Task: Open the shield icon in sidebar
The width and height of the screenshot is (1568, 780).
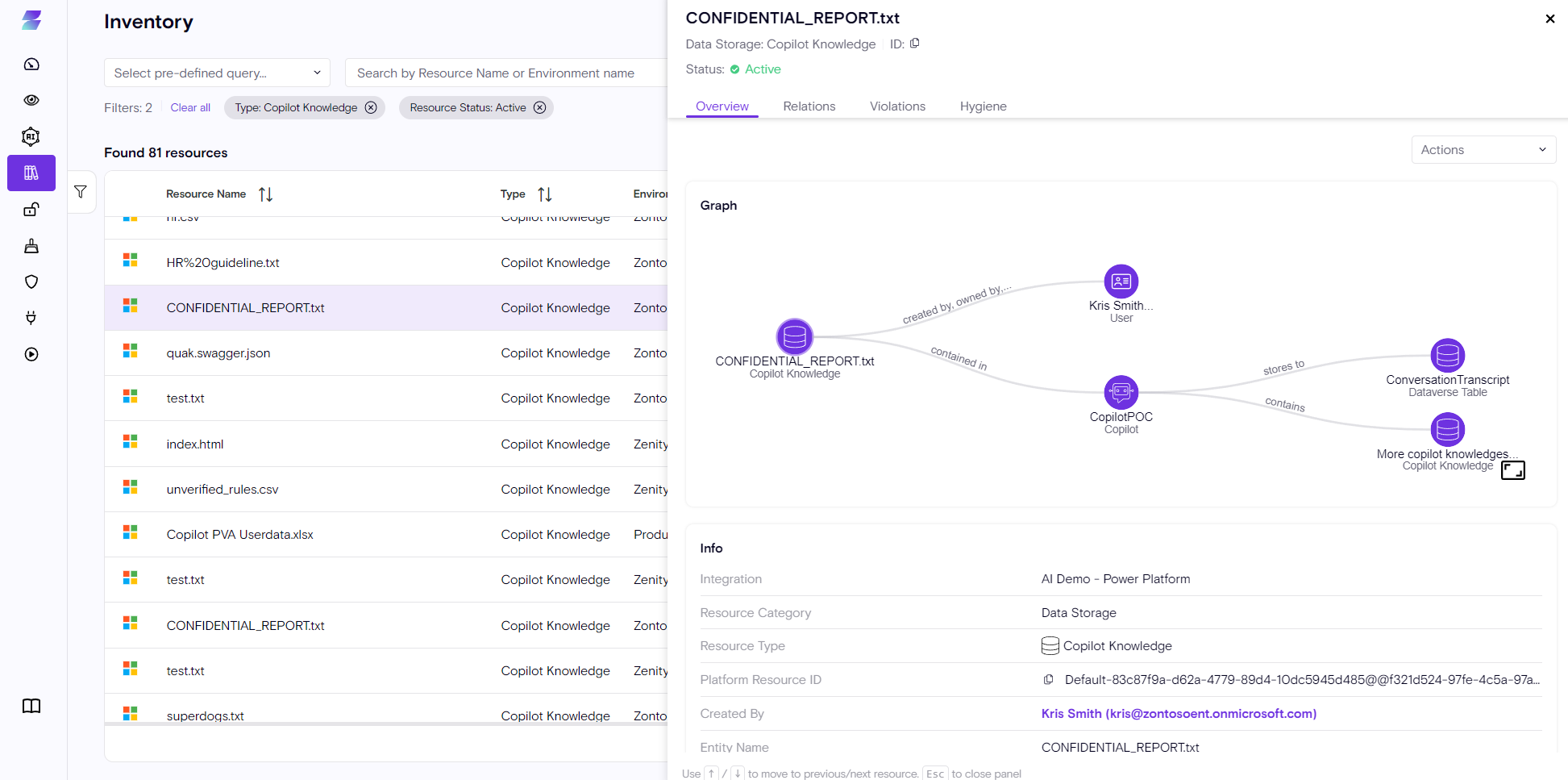Action: pyautogui.click(x=31, y=282)
